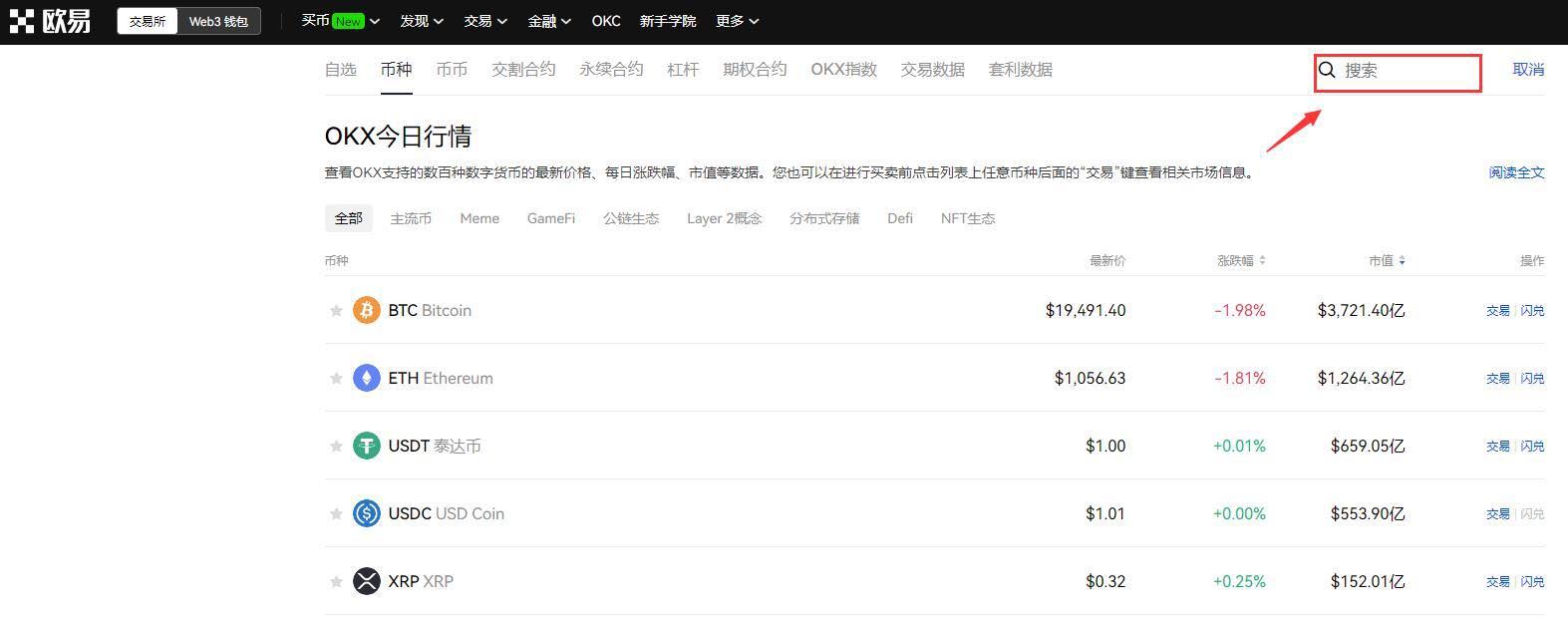Click the search magnifier icon
1568x617 pixels.
pos(1327,70)
